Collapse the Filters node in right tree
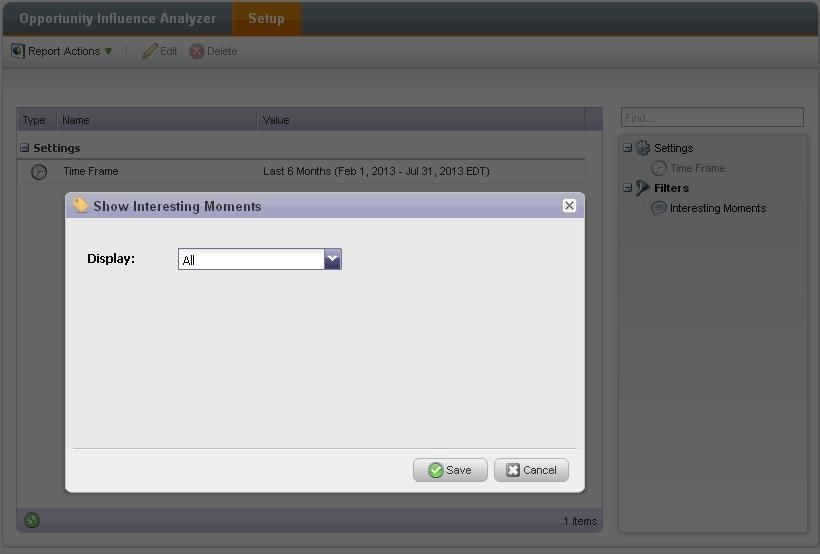This screenshot has height=554, width=820. point(628,187)
